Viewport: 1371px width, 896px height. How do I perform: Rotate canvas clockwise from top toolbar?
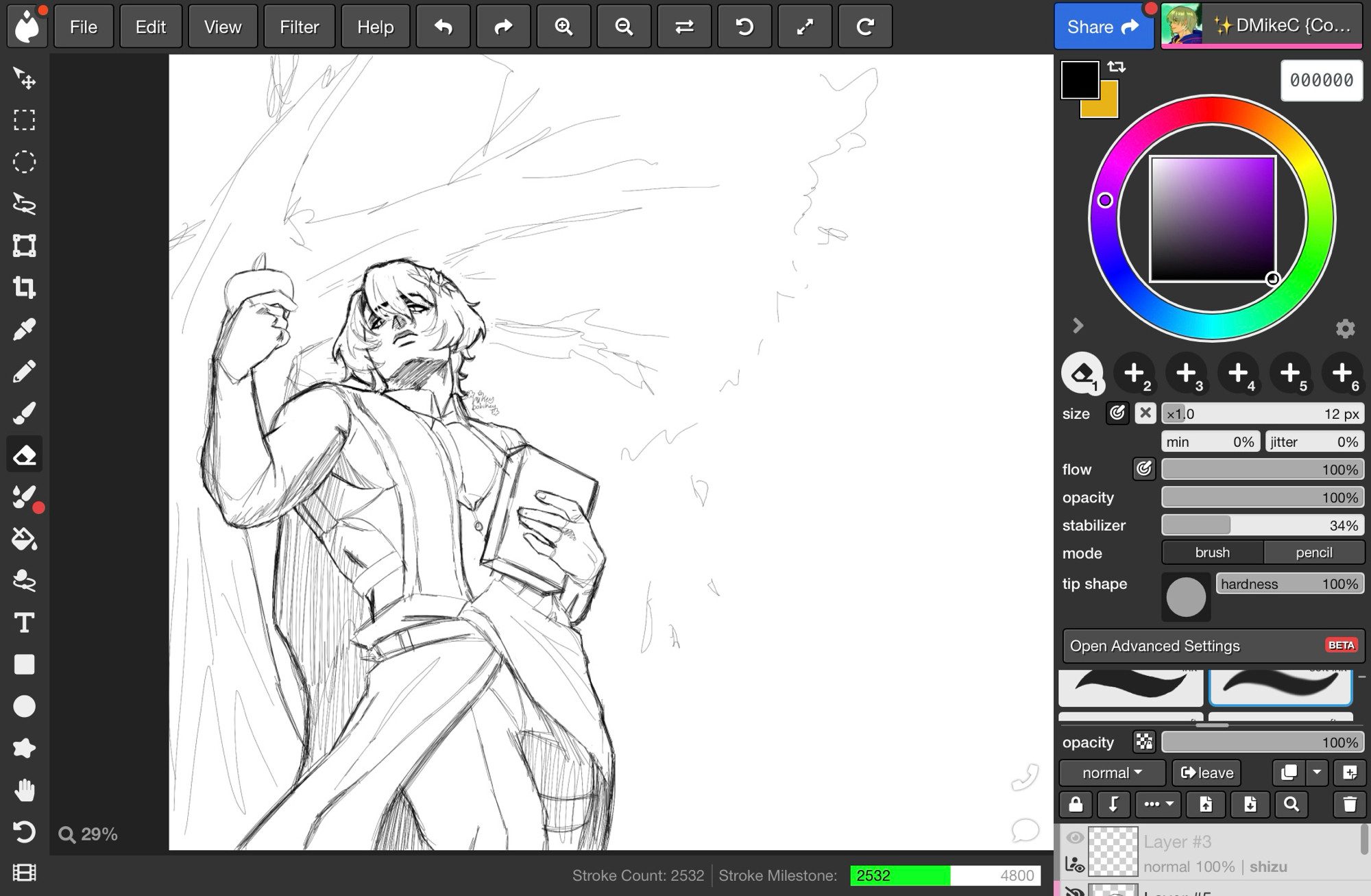866,27
